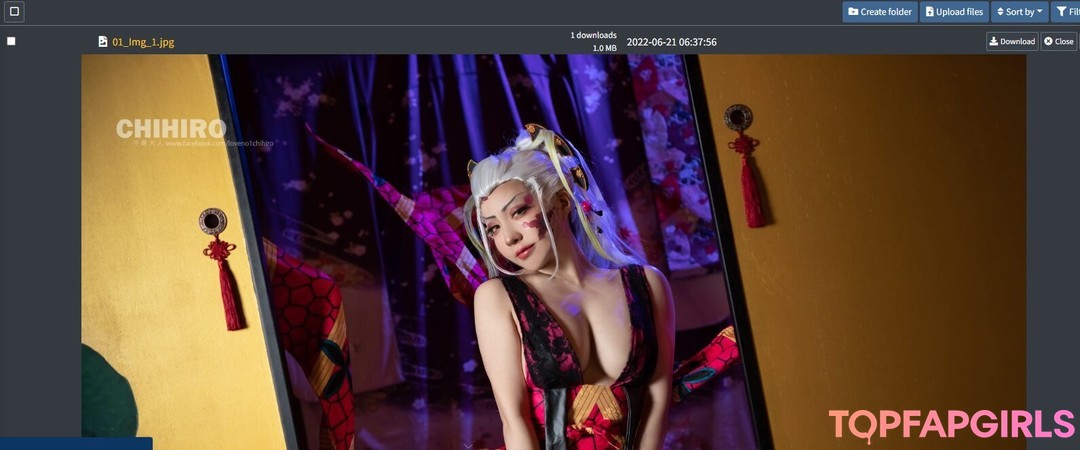Click the folder icon in Create folder
This screenshot has width=1080, height=450.
[x=853, y=12]
